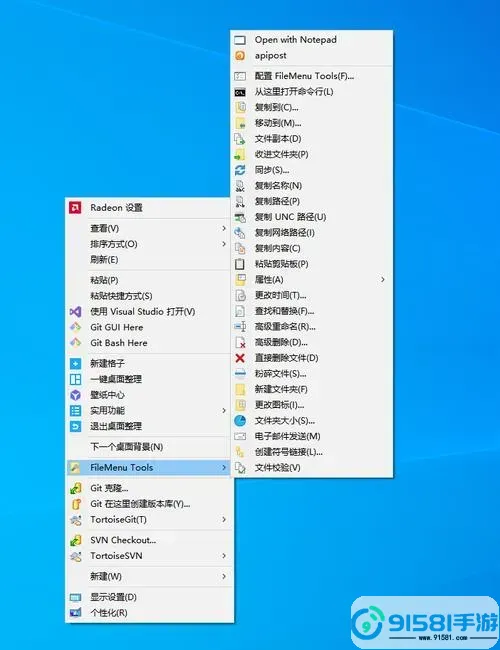Click the Git Bash Here icon

point(75,343)
